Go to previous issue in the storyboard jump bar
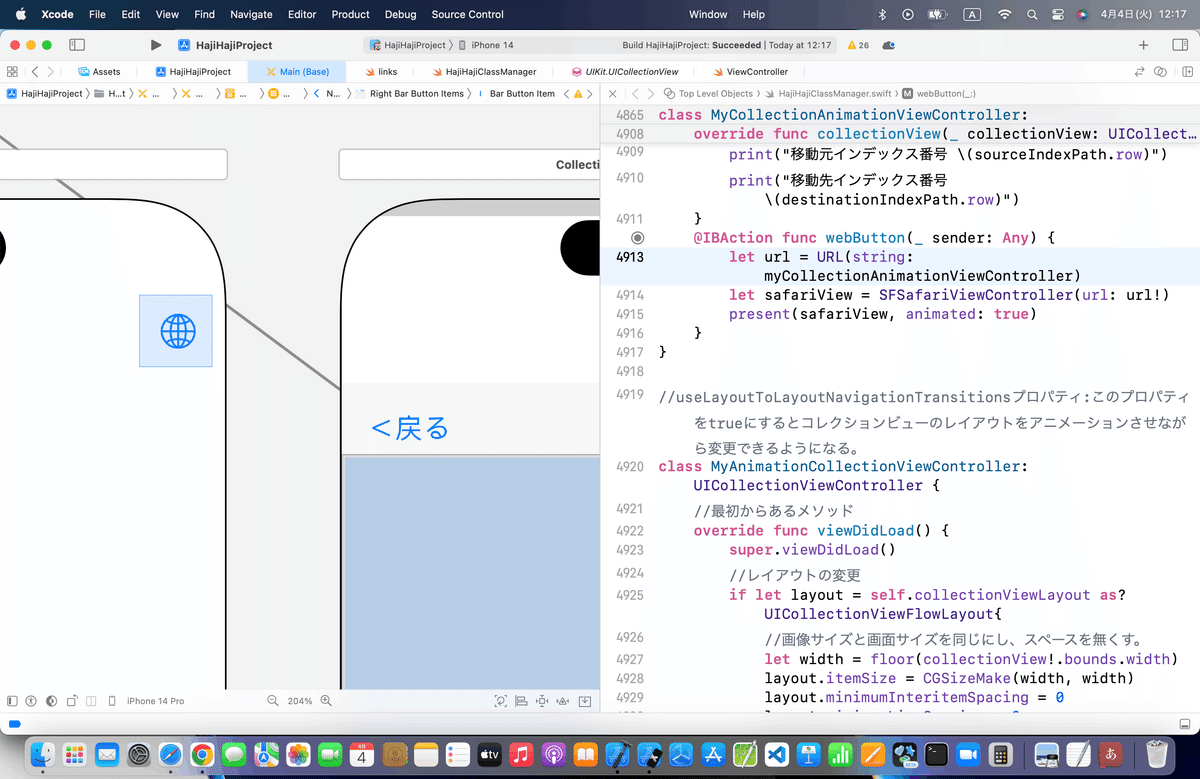The width and height of the screenshot is (1200, 779). (565, 94)
